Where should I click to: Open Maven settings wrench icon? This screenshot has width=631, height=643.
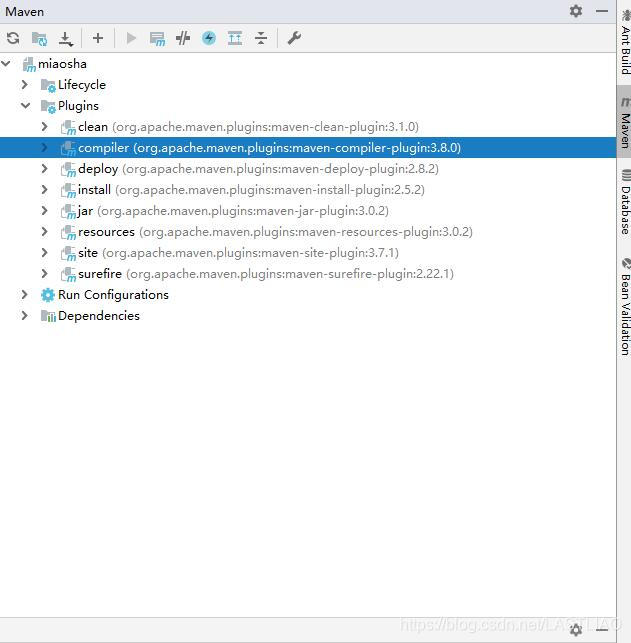click(294, 38)
